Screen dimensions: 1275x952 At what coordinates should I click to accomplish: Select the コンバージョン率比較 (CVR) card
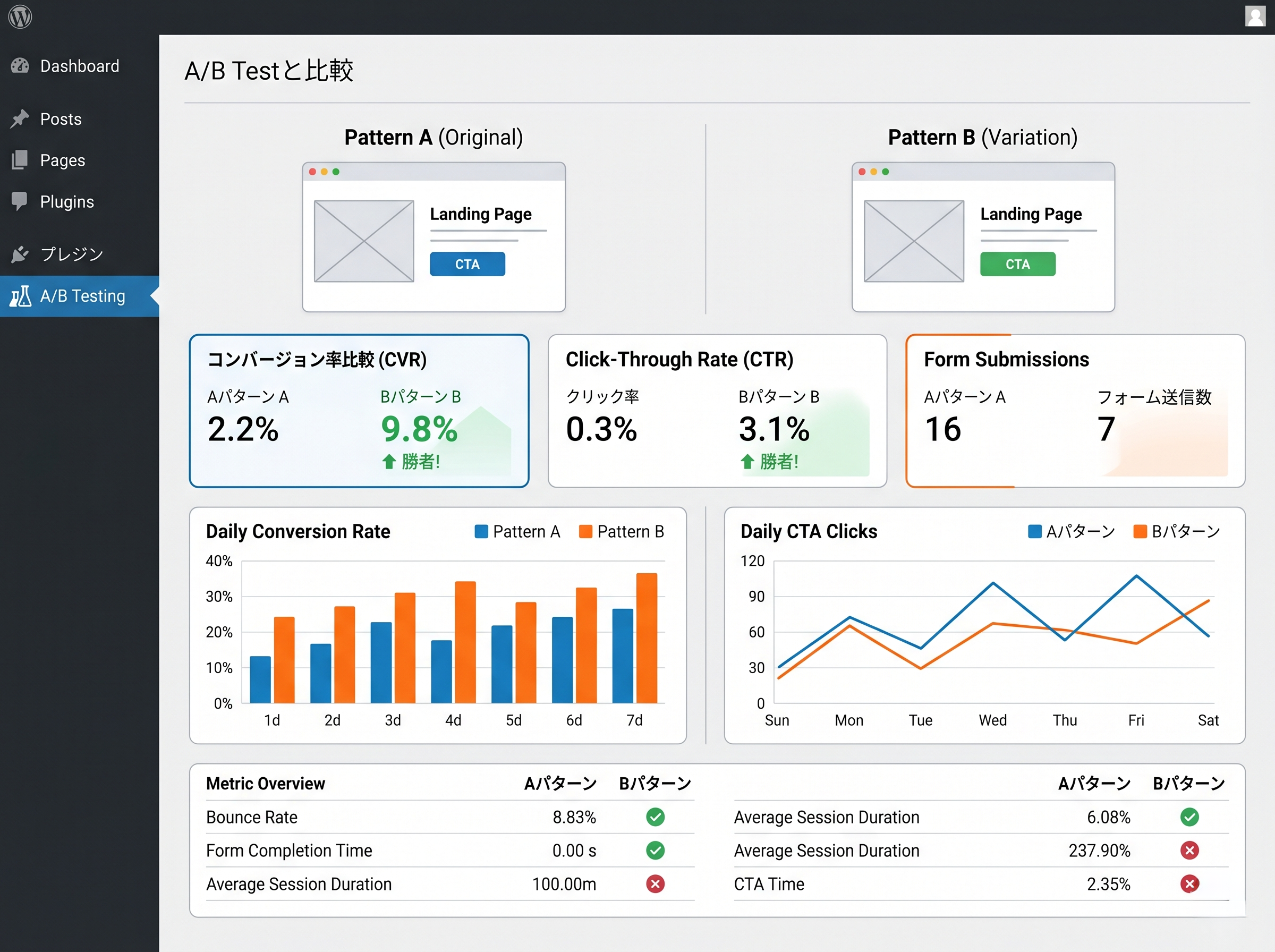point(359,410)
